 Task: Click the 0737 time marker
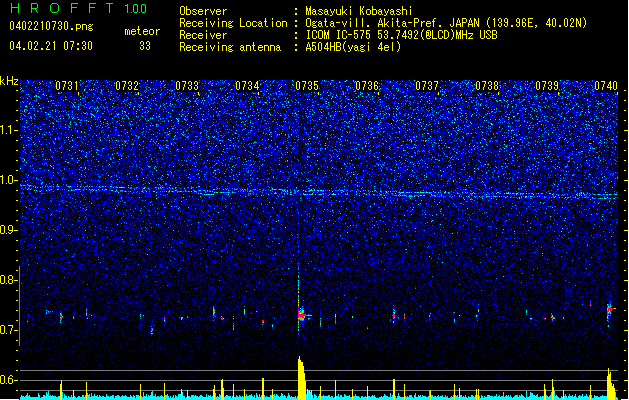point(427,86)
